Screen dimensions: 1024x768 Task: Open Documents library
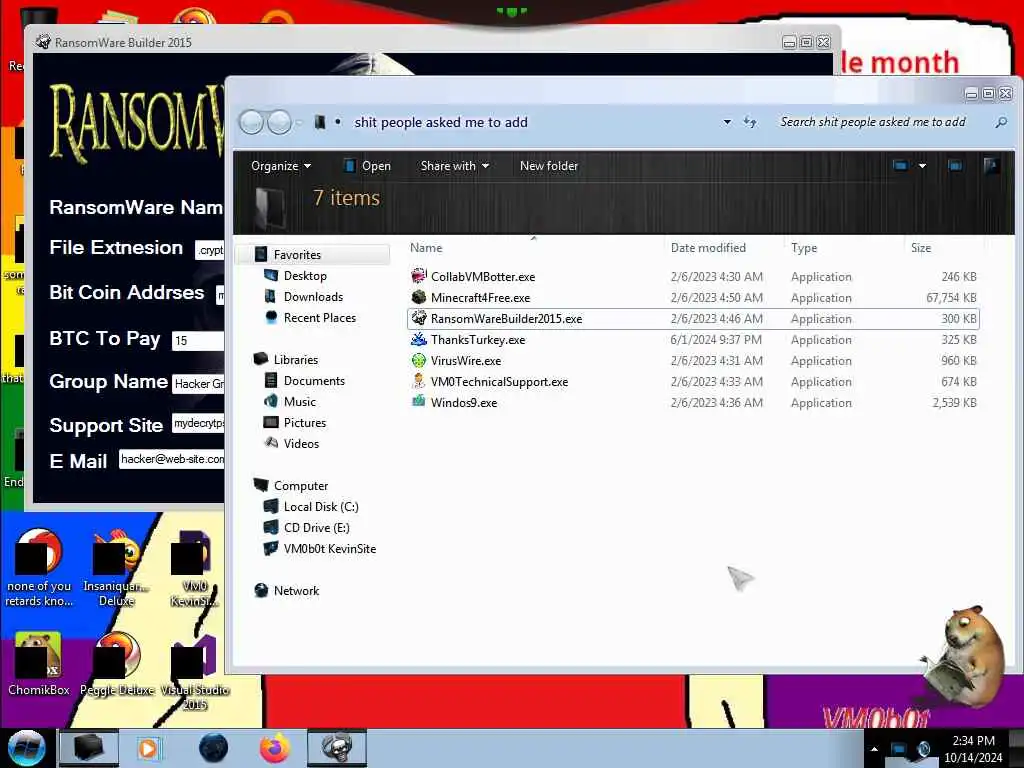tap(313, 380)
